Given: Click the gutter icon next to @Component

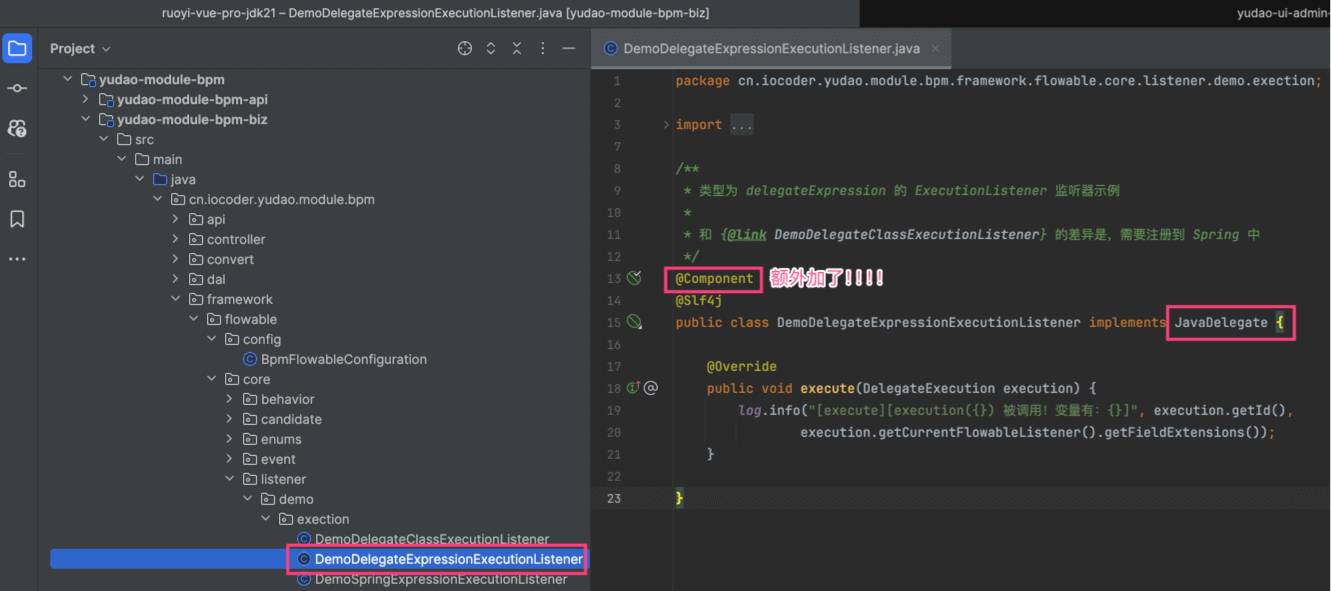Looking at the screenshot, I should point(634,278).
